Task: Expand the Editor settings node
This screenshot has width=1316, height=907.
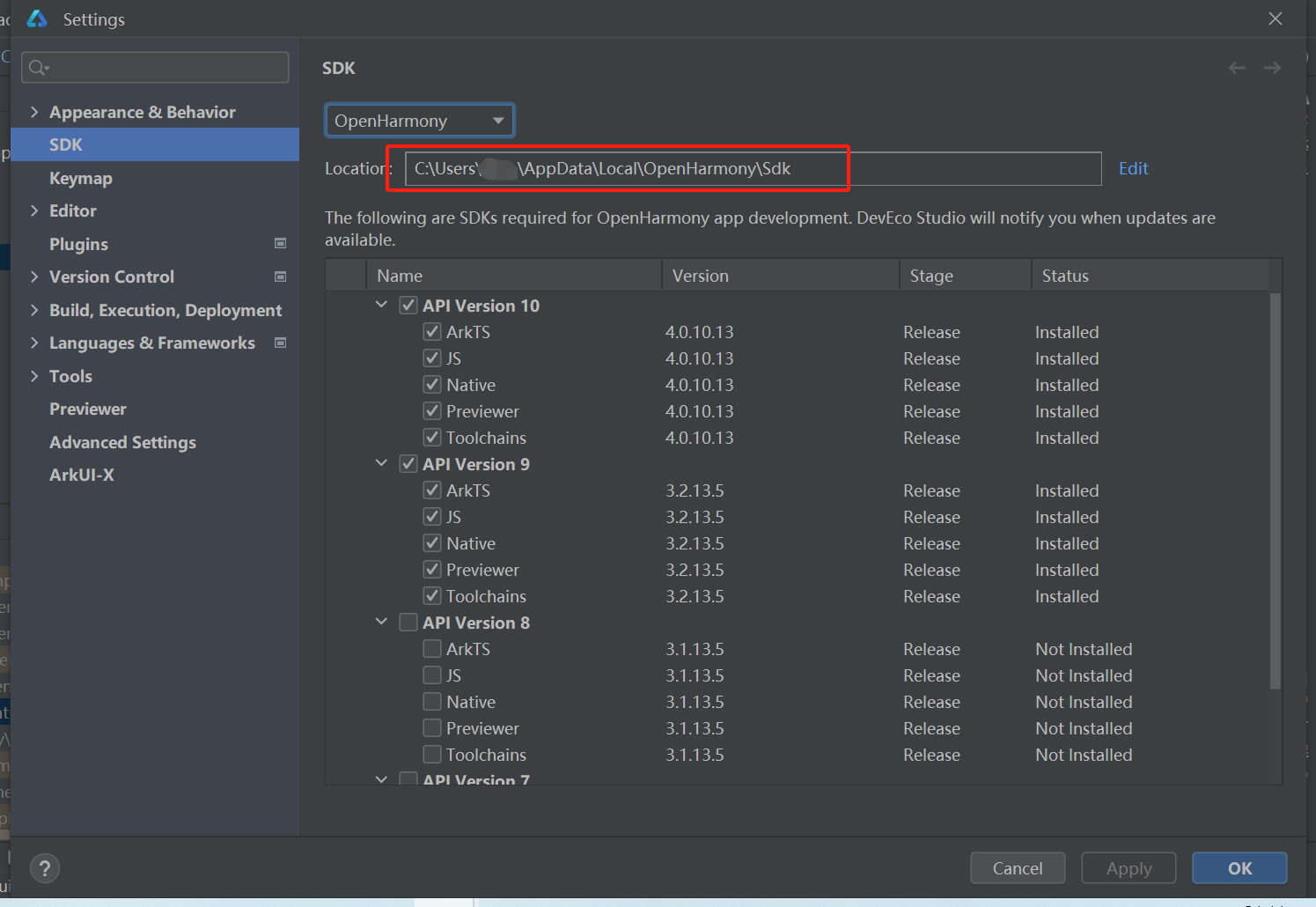Action: click(34, 210)
